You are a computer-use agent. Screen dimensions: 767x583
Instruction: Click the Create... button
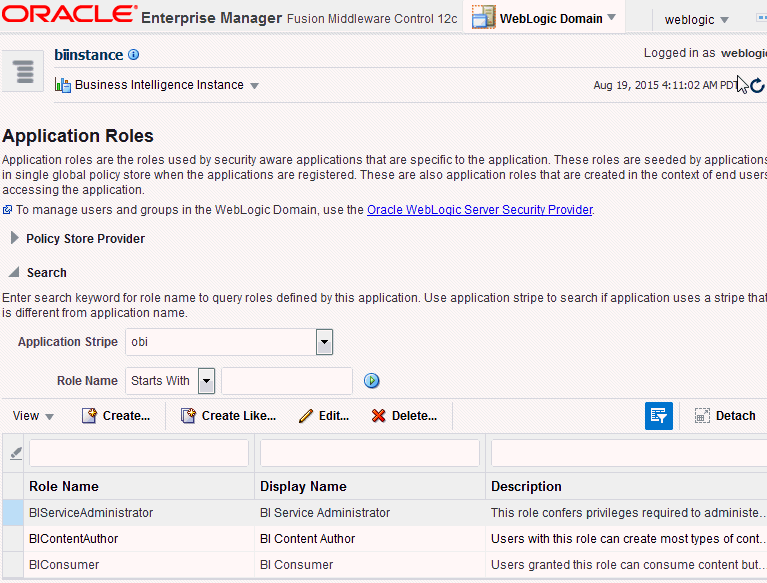(x=116, y=416)
